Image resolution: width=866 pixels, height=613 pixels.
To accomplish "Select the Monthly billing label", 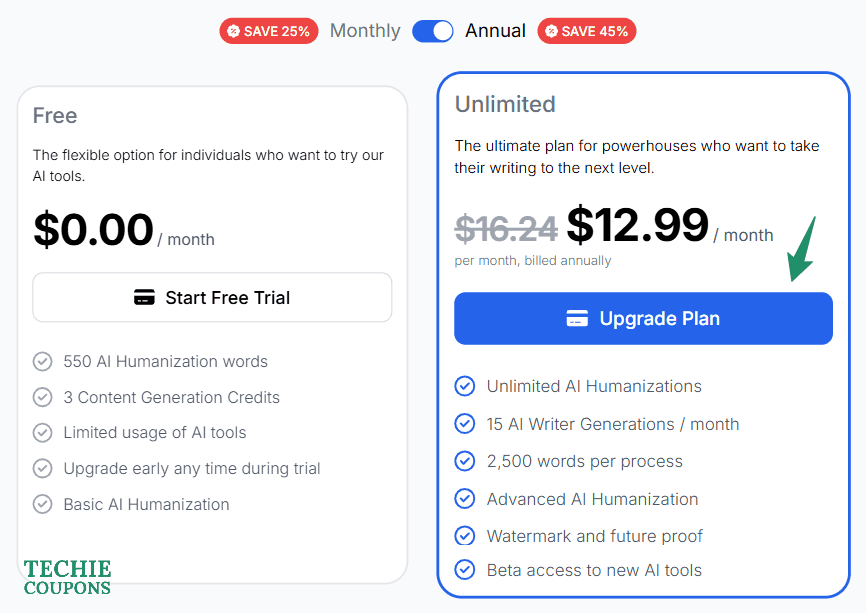I will pyautogui.click(x=365, y=31).
